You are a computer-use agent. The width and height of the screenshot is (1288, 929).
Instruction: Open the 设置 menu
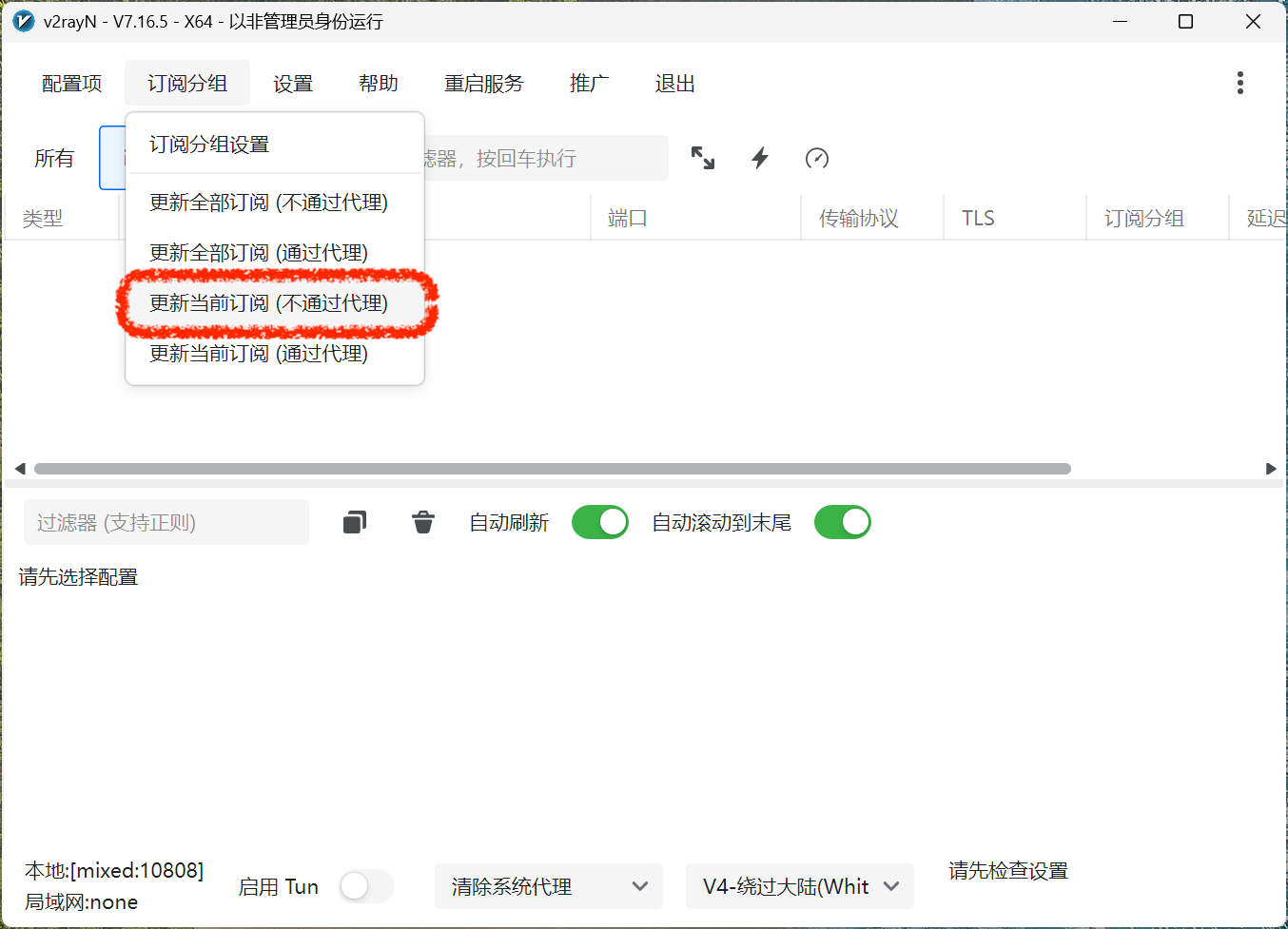tap(293, 83)
